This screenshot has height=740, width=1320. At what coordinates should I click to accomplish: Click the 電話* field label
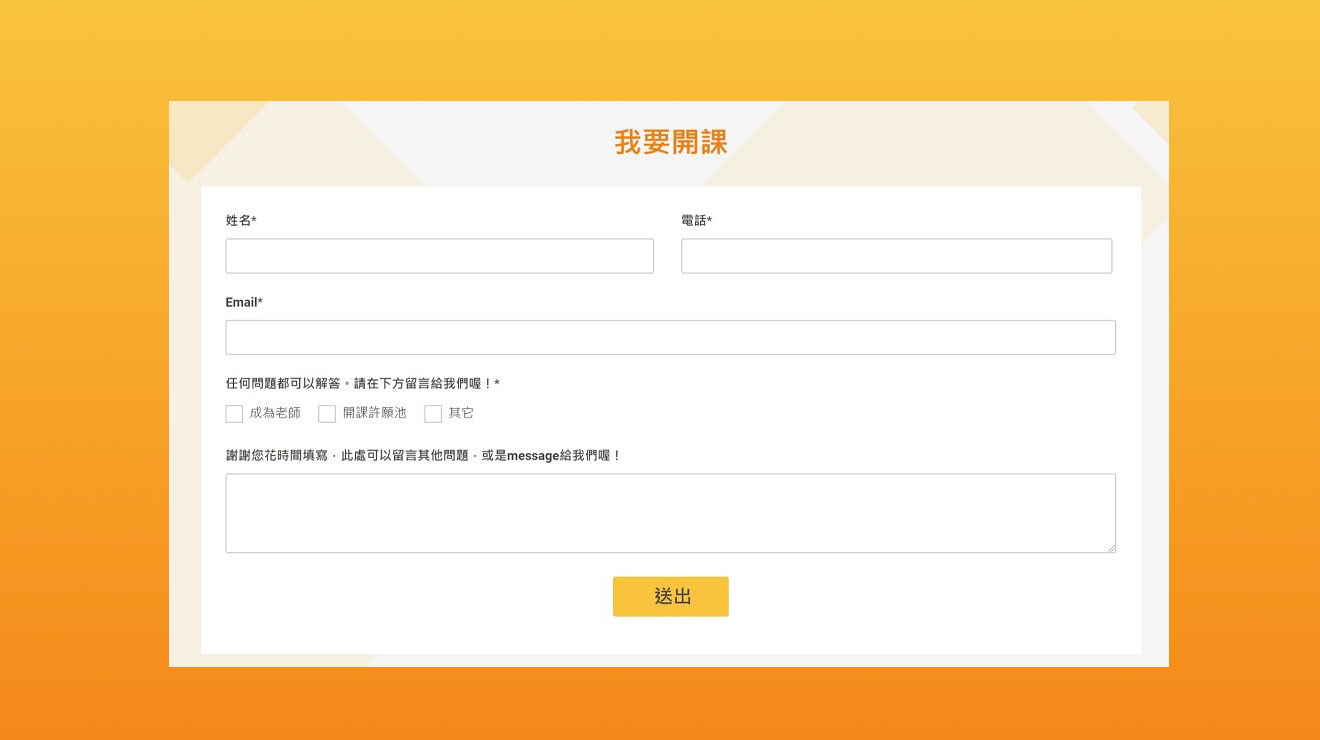click(695, 221)
